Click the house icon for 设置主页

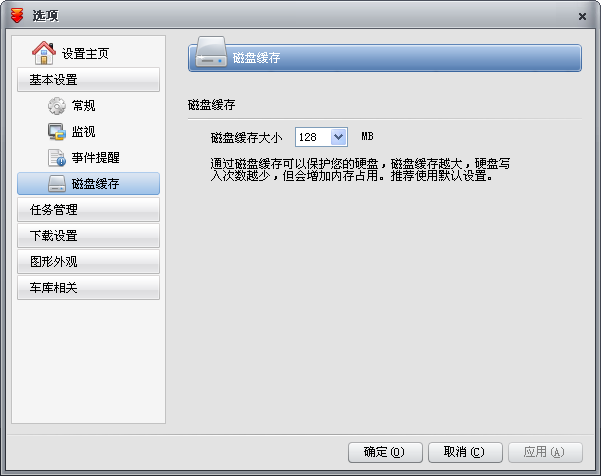(x=44, y=53)
